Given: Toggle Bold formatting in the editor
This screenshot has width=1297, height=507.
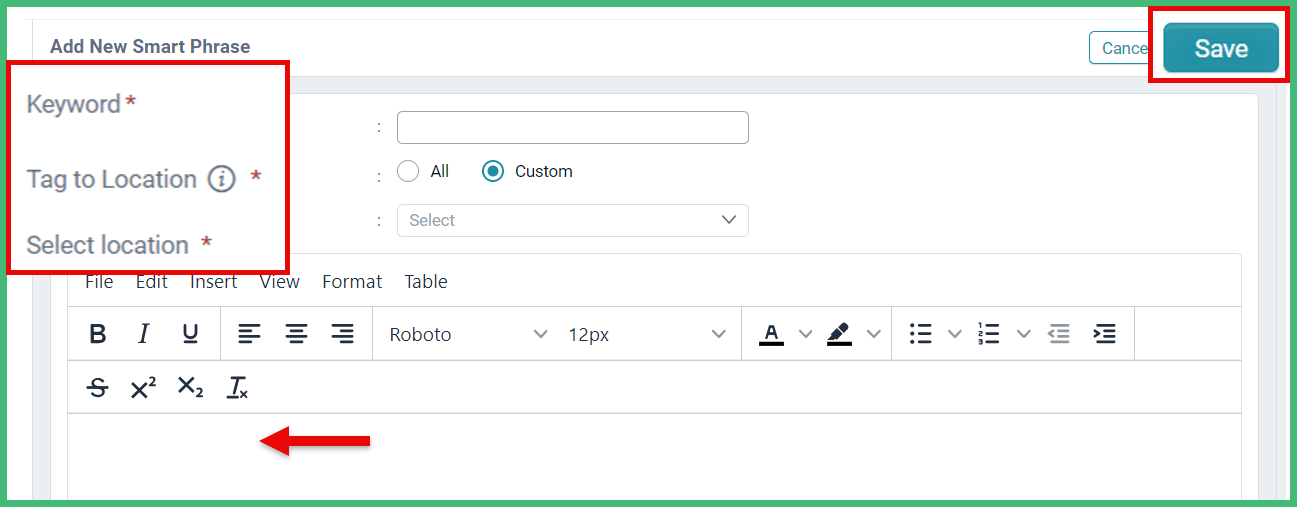Looking at the screenshot, I should [98, 334].
